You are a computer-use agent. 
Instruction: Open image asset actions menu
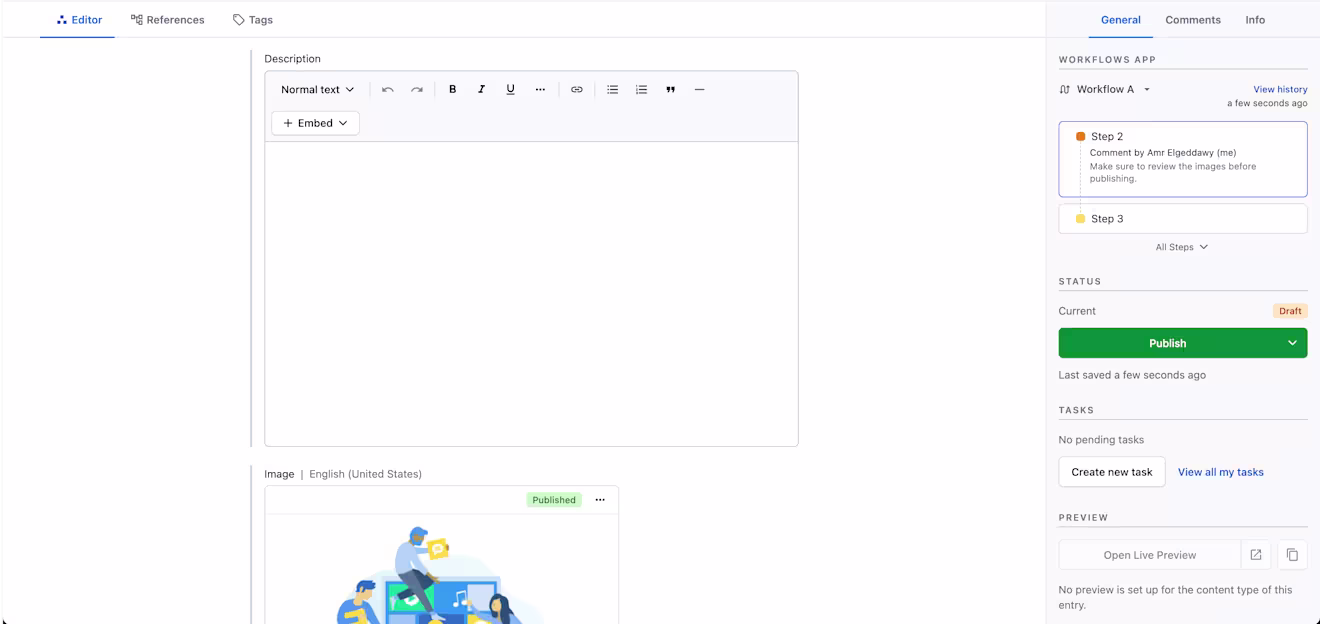pos(600,500)
